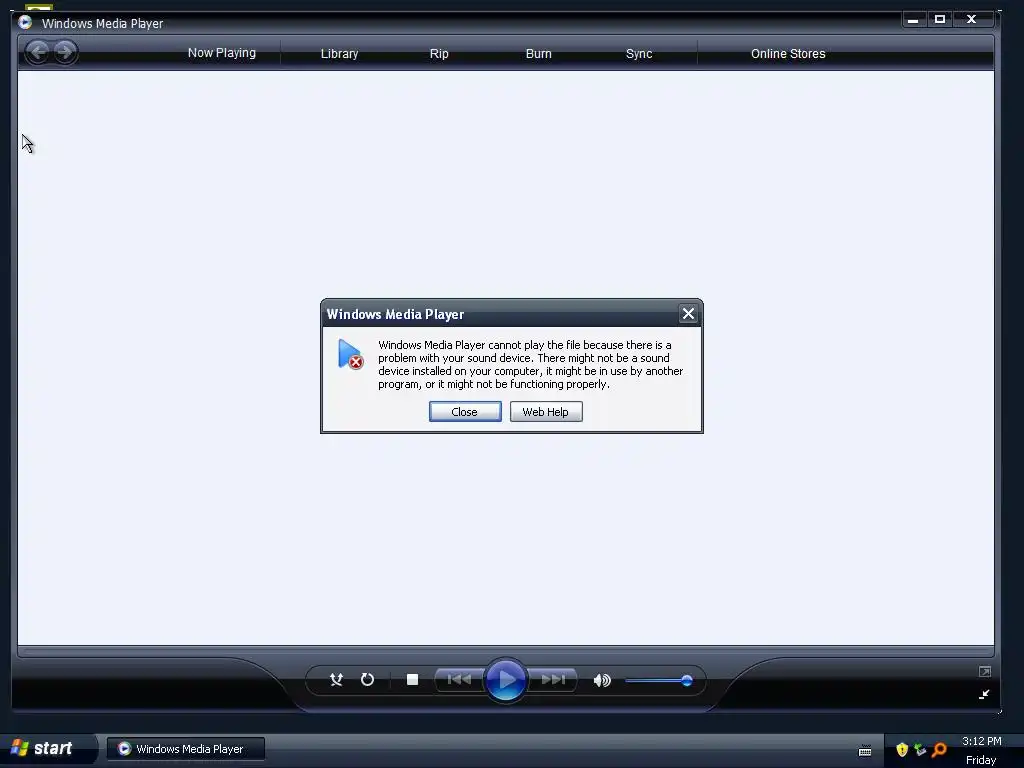Screen dimensions: 1024x768
Task: Stop playback with the Stop button
Action: point(412,680)
